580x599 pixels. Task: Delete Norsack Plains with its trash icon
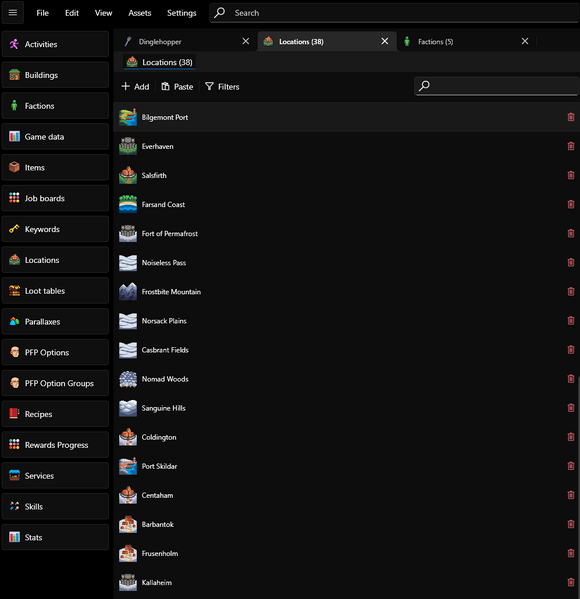571,321
